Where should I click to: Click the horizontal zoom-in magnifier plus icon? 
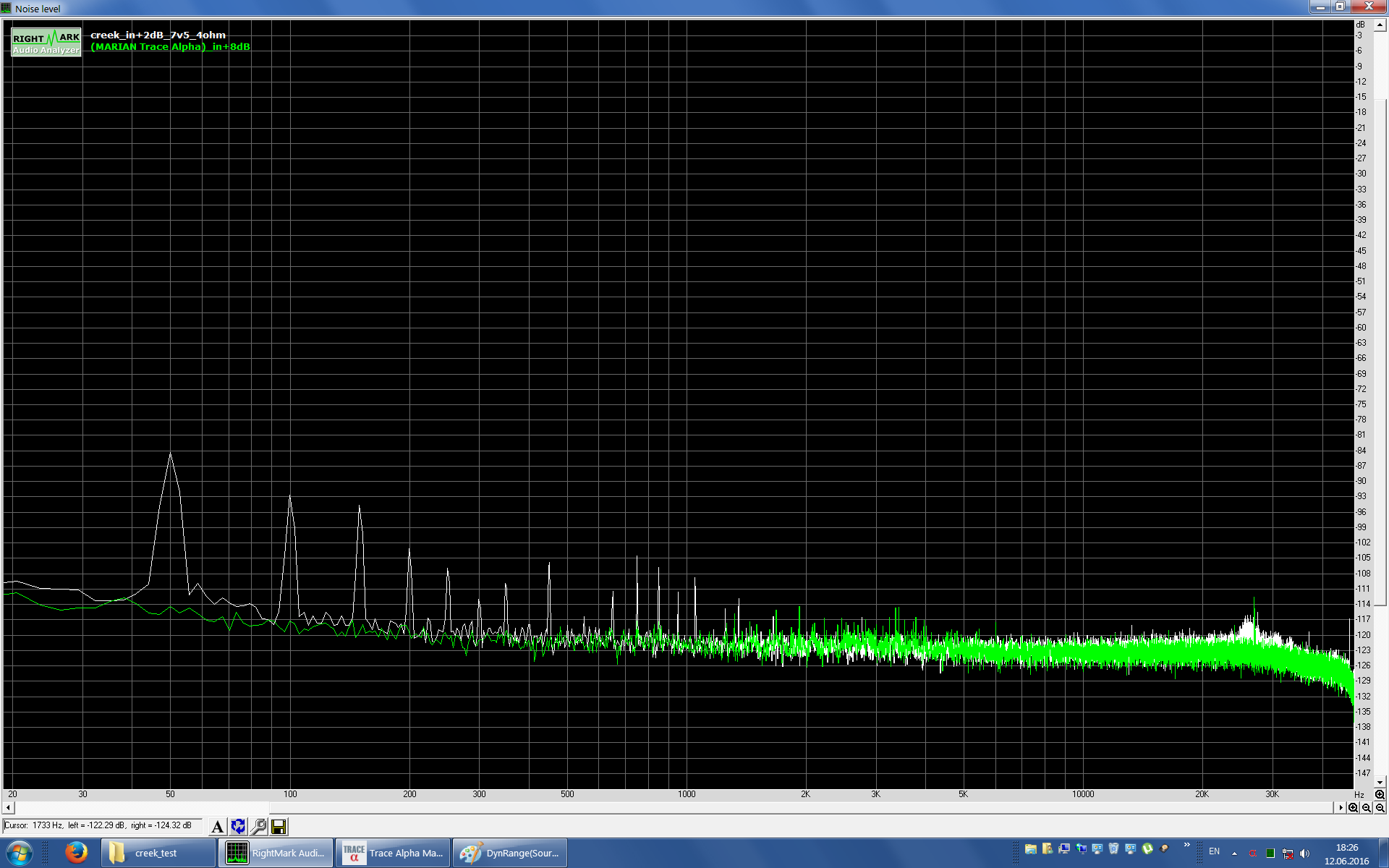pyautogui.click(x=1353, y=808)
